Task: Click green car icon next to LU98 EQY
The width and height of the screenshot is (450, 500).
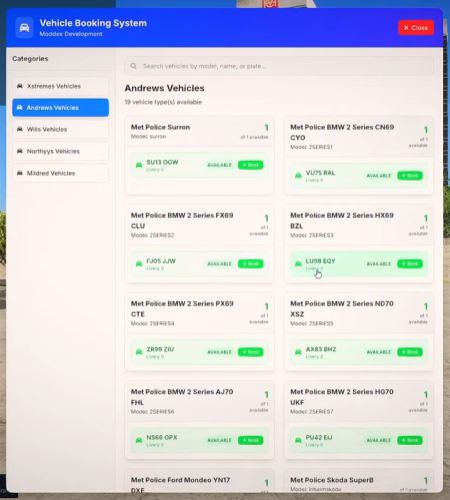Action: click(x=298, y=264)
